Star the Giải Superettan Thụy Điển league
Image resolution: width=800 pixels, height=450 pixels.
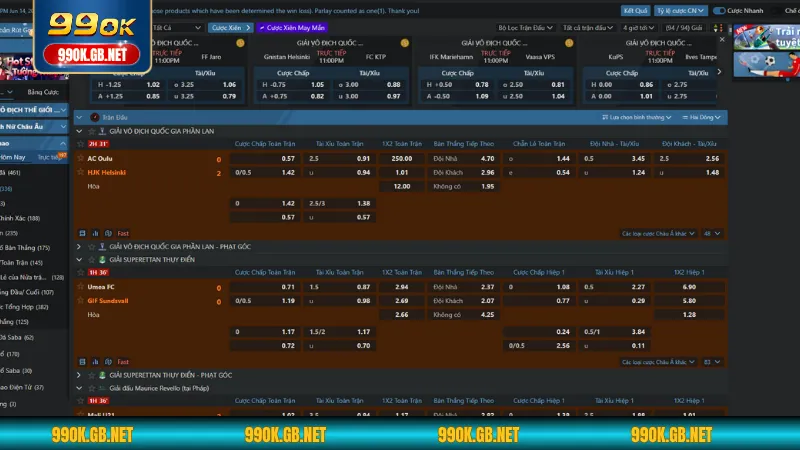point(92,259)
